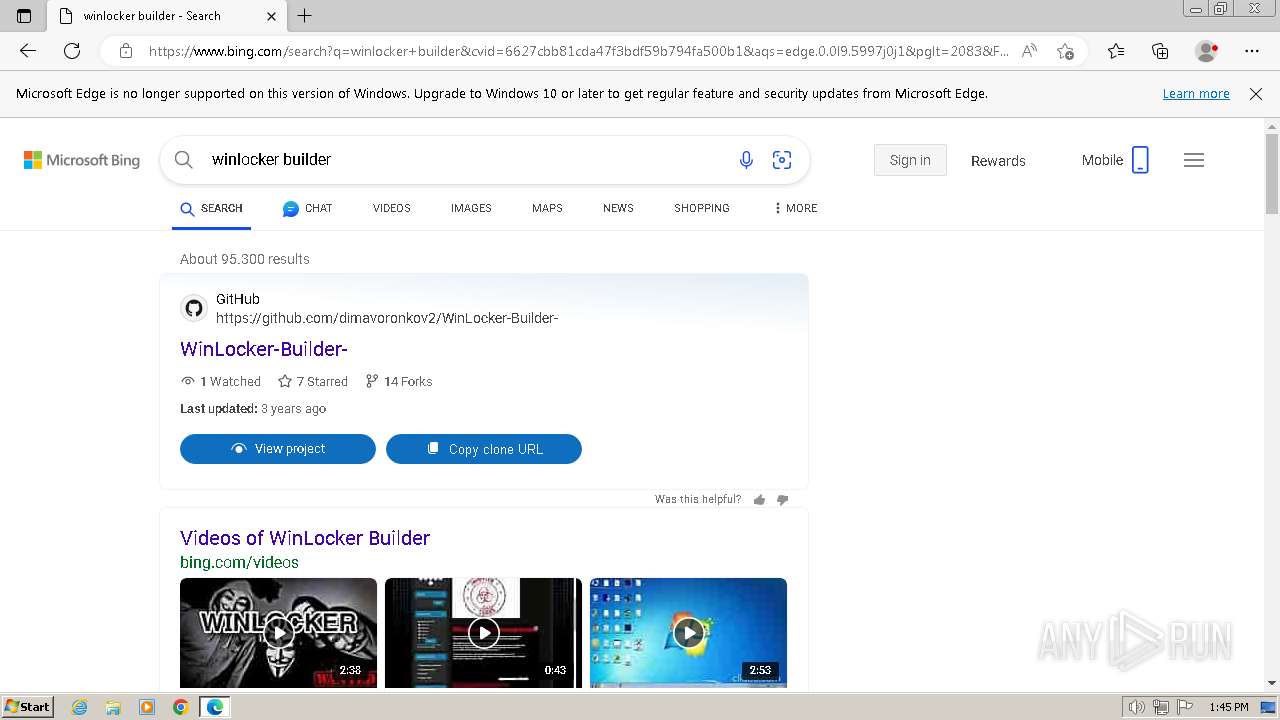Play the 0:43 video thumbnail
The image size is (1280, 720).
(483, 633)
